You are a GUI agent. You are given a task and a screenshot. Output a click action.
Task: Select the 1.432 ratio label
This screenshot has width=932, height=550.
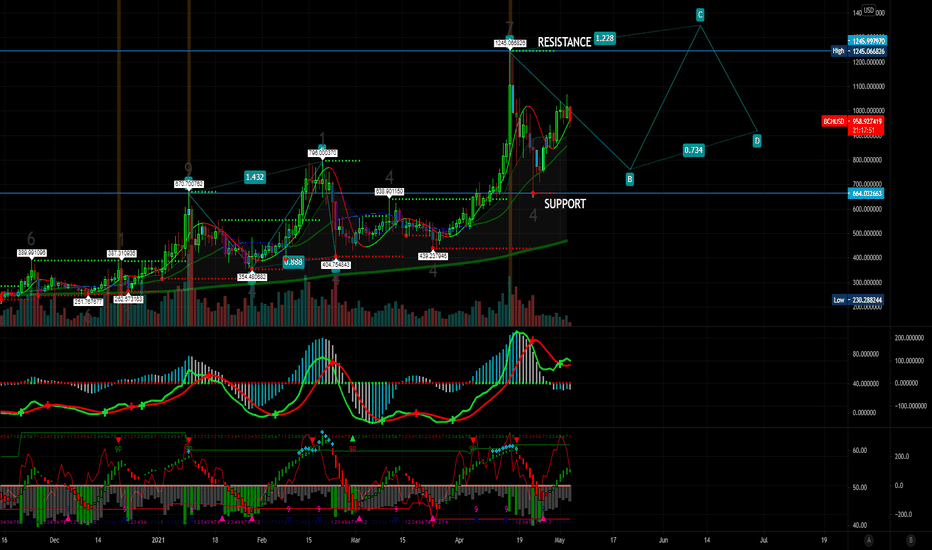point(254,177)
